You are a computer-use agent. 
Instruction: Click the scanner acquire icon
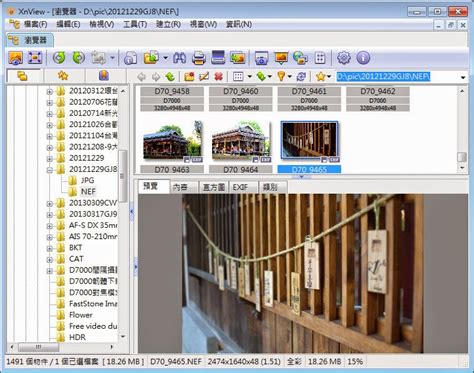point(218,58)
